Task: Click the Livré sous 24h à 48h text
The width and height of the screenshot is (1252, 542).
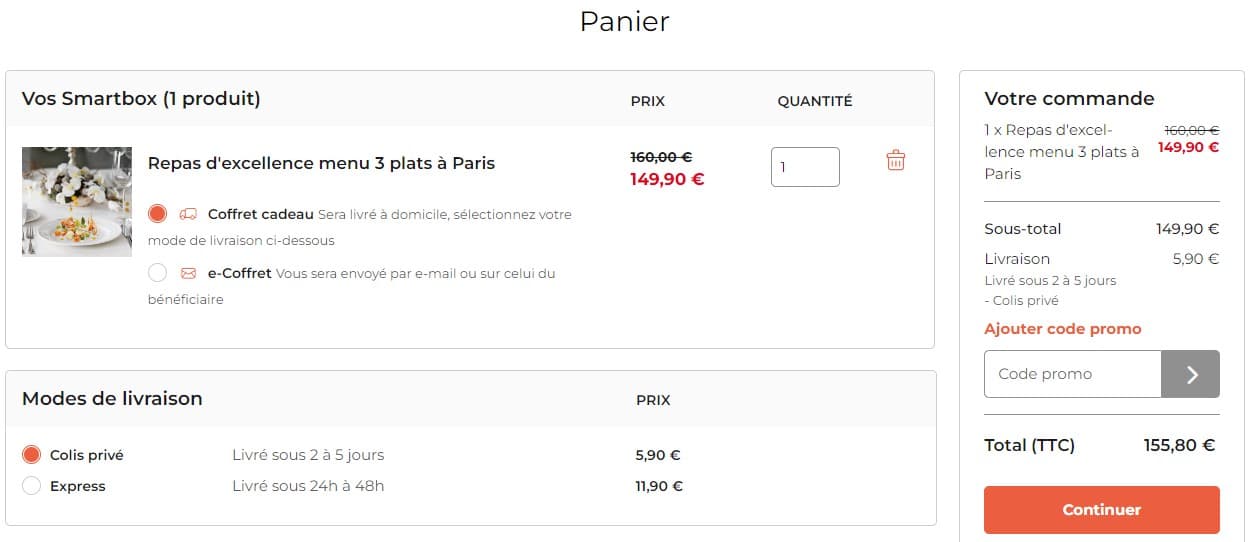Action: coord(308,486)
